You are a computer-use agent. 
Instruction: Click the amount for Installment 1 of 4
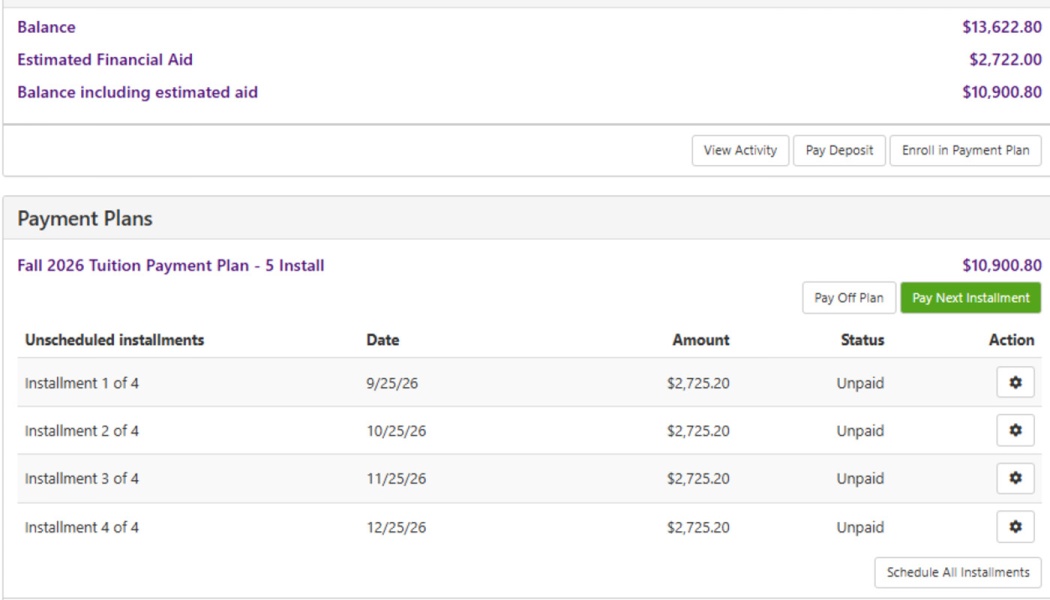pyautogui.click(x=698, y=383)
